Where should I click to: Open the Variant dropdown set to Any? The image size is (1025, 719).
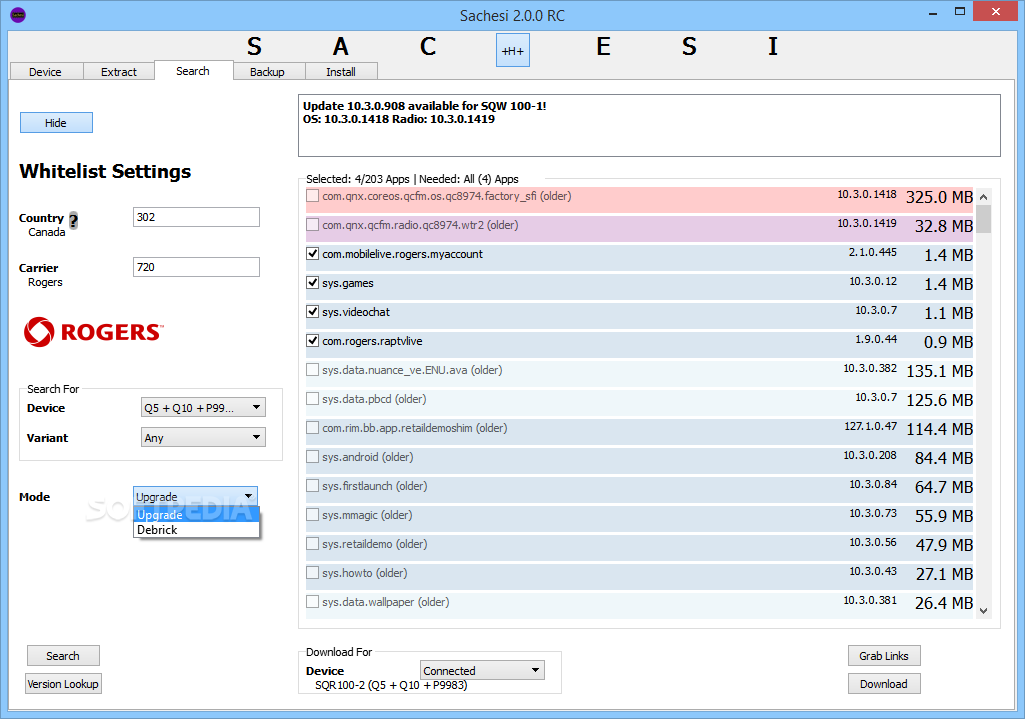pos(203,437)
